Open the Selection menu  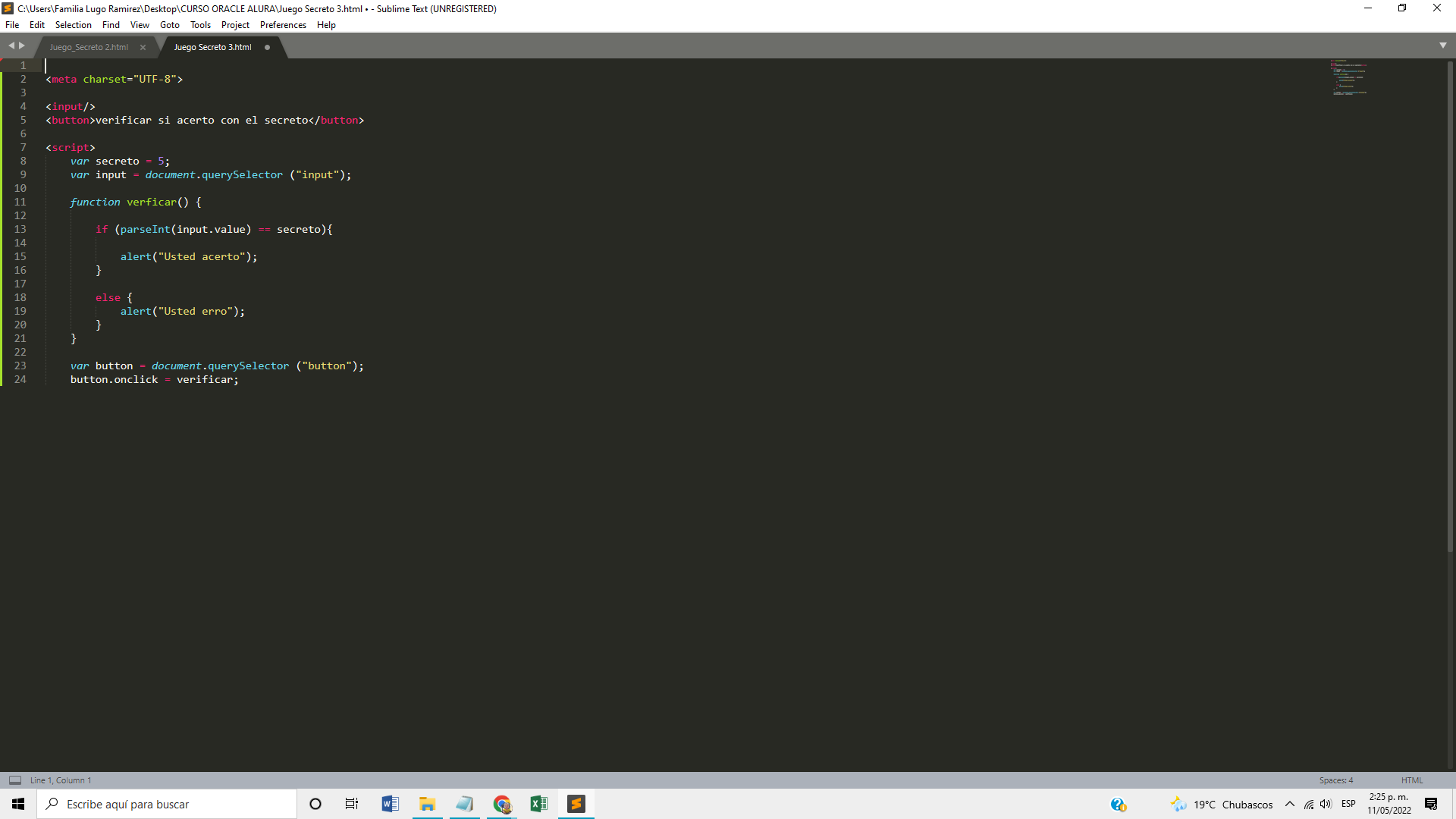(73, 25)
